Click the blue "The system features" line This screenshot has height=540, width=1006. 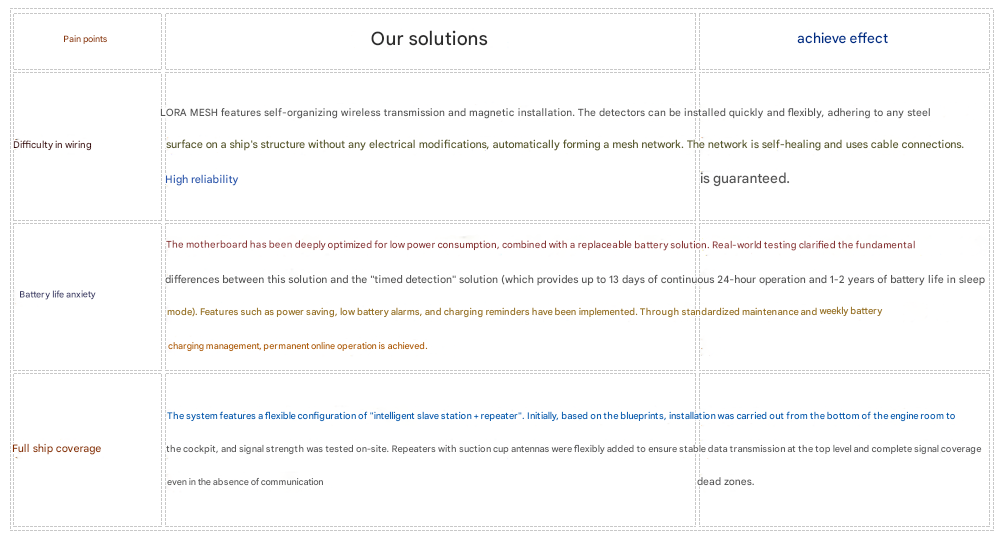point(560,416)
